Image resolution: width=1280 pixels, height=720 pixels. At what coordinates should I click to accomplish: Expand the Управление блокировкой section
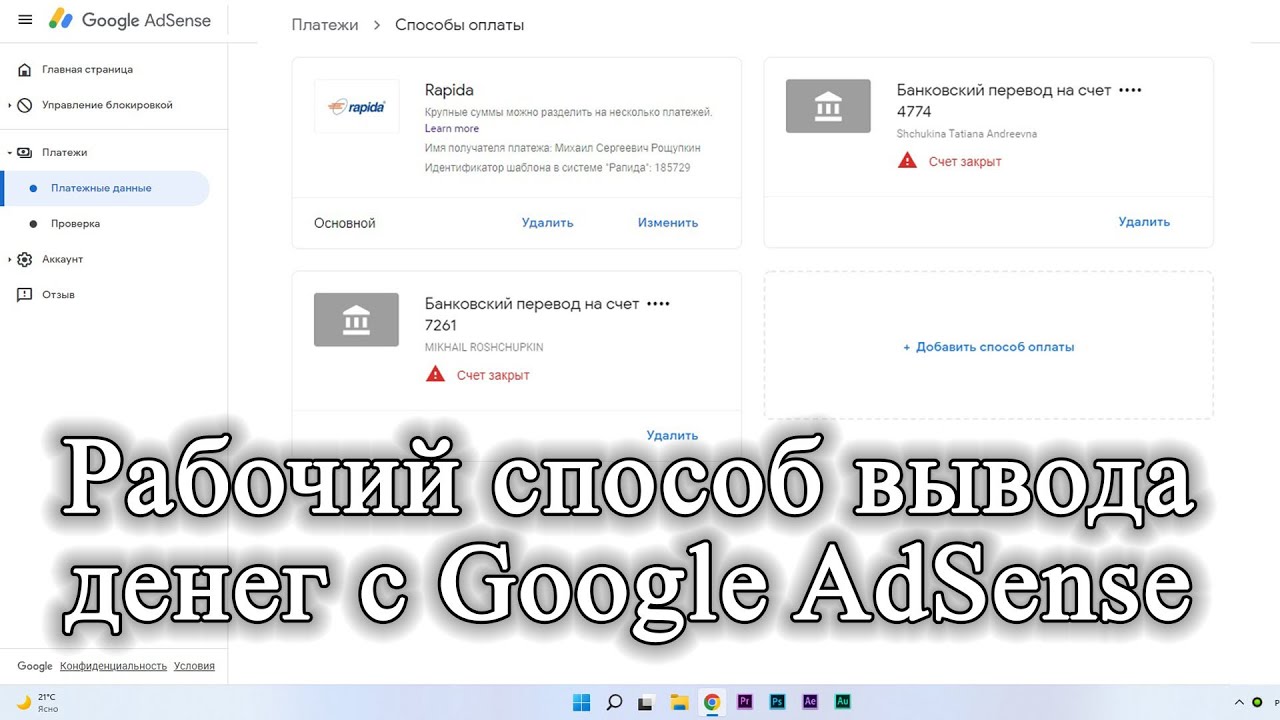[x=9, y=105]
